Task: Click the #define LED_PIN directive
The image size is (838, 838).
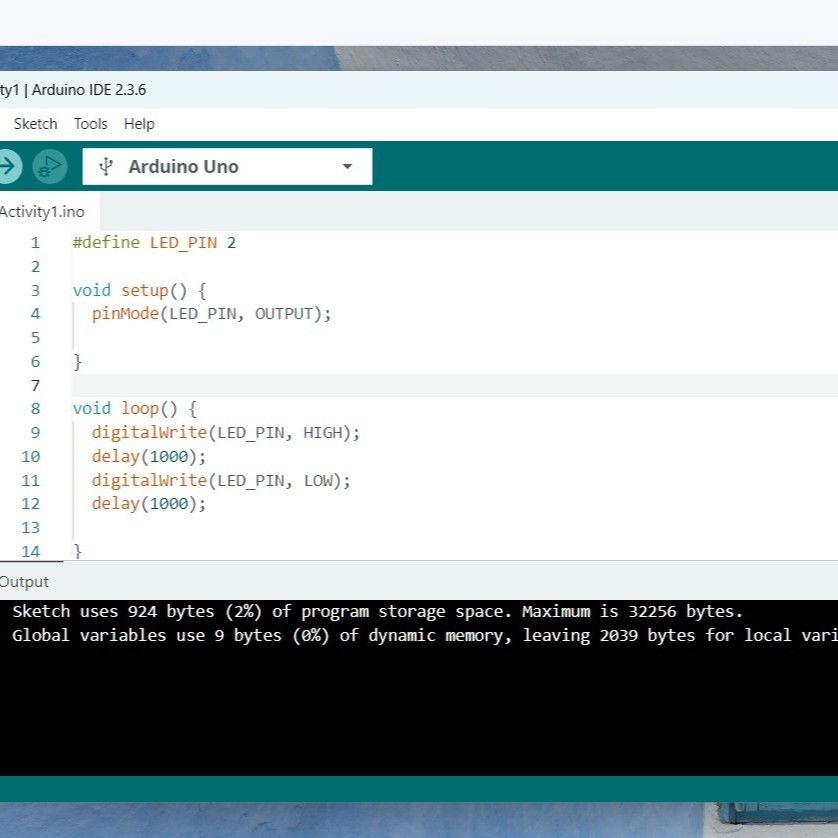Action: (x=152, y=242)
